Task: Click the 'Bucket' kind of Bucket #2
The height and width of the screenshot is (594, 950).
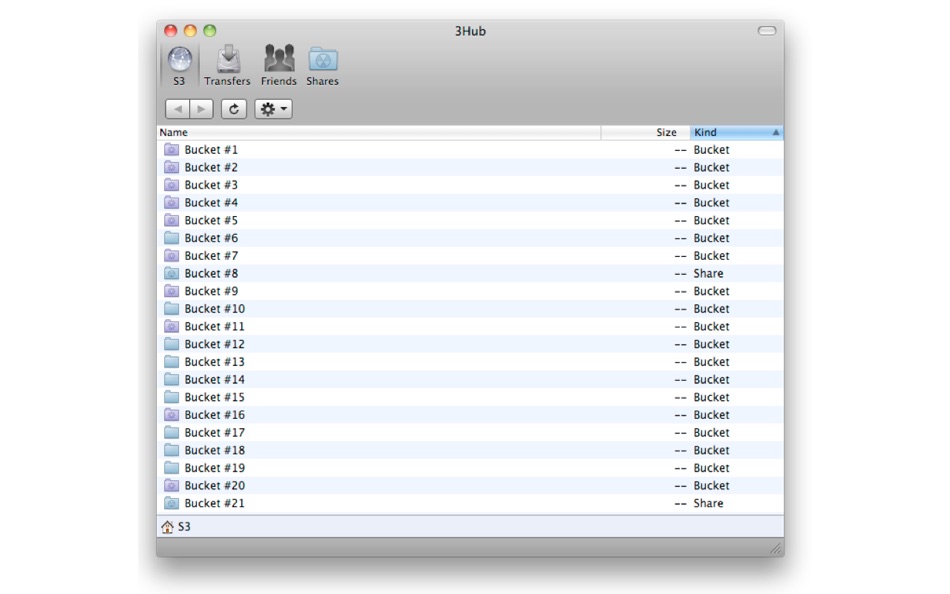Action: pos(711,167)
